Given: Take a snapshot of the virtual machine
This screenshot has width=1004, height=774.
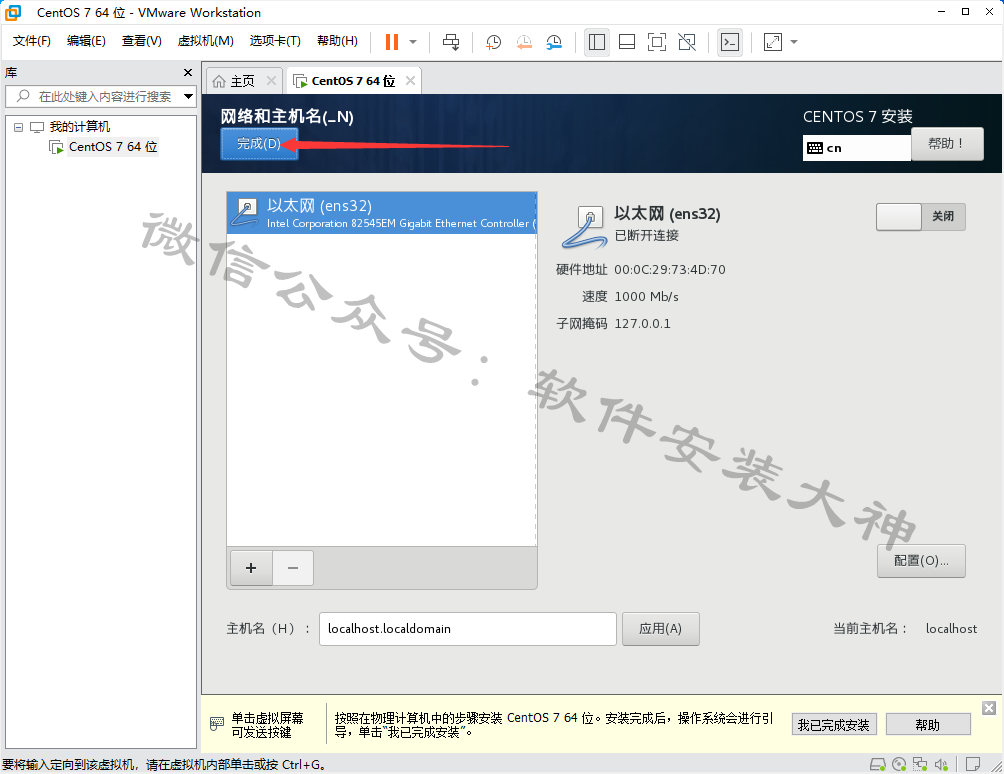Looking at the screenshot, I should tap(493, 42).
